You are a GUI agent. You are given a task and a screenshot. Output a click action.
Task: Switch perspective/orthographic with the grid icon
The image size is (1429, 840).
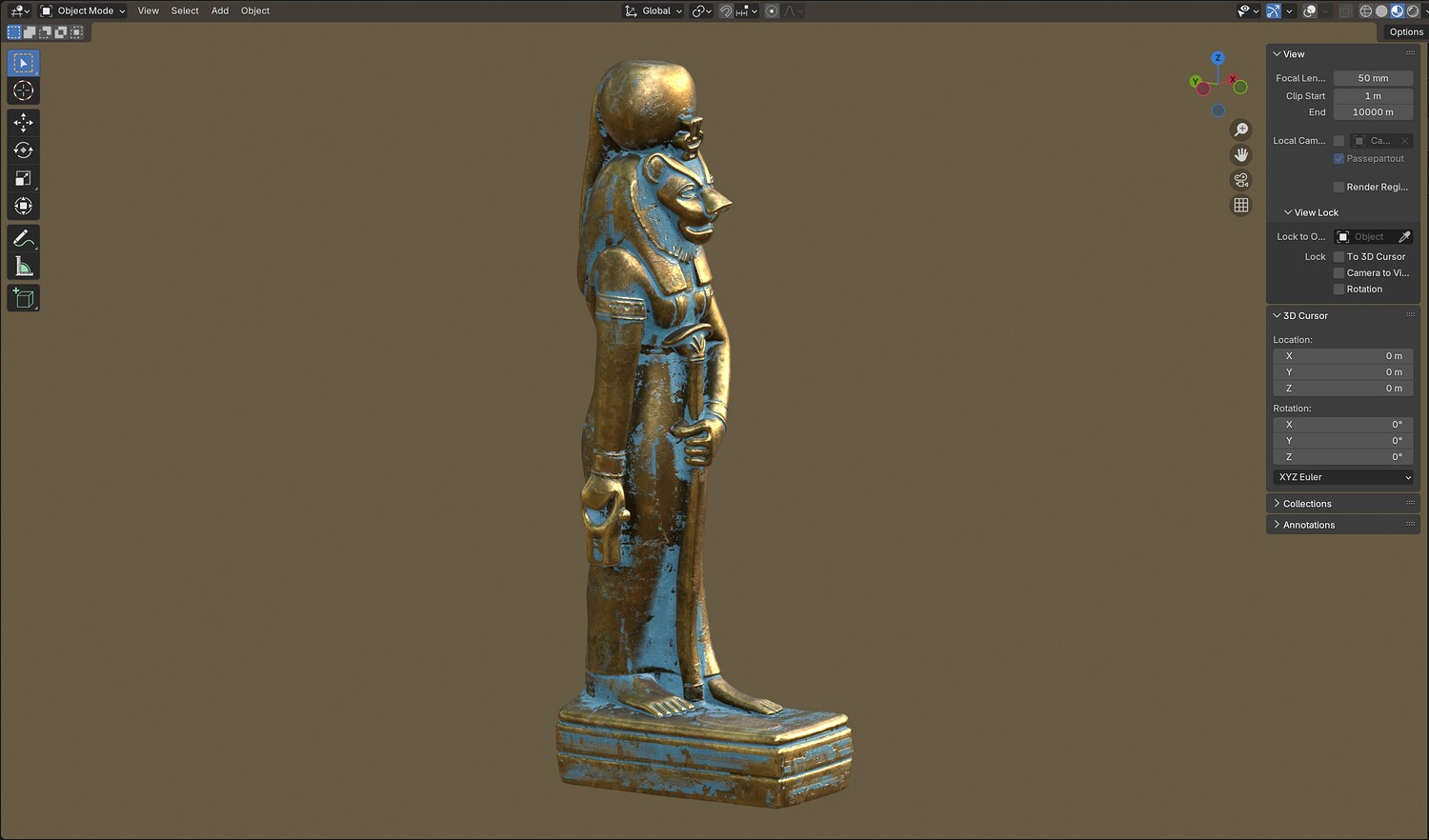[x=1240, y=205]
